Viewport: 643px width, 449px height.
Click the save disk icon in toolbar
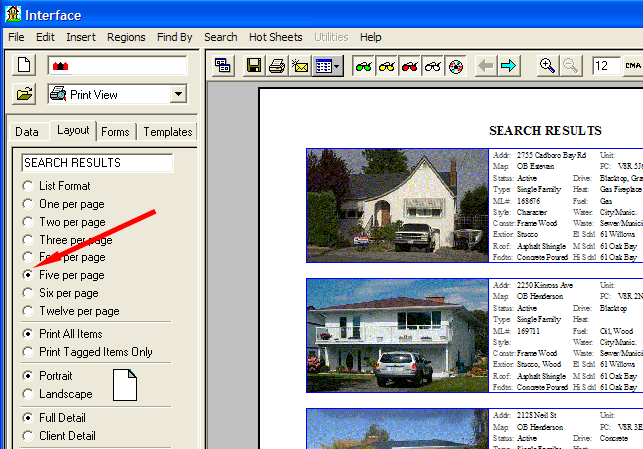click(254, 66)
